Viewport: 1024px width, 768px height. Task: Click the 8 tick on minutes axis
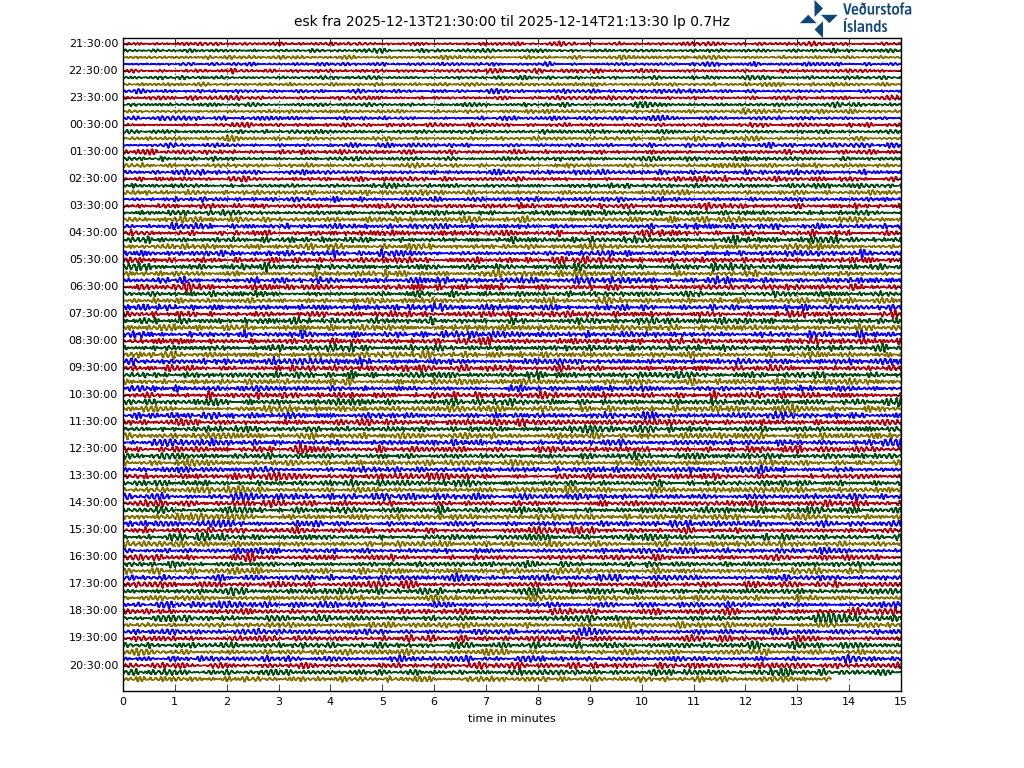coord(538,702)
